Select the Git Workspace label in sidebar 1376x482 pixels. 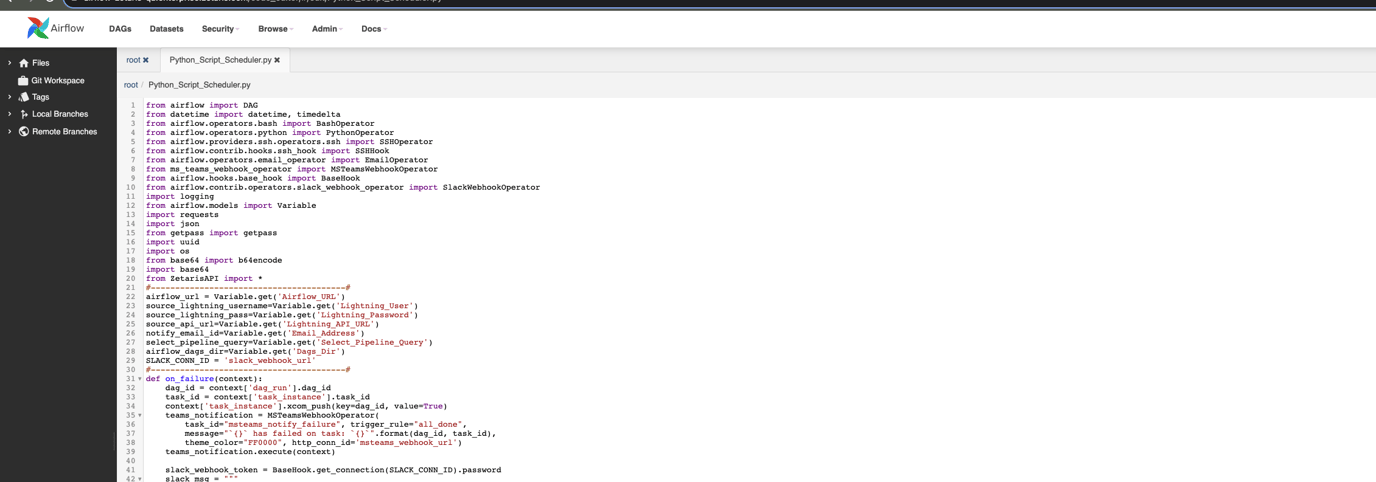coord(58,80)
